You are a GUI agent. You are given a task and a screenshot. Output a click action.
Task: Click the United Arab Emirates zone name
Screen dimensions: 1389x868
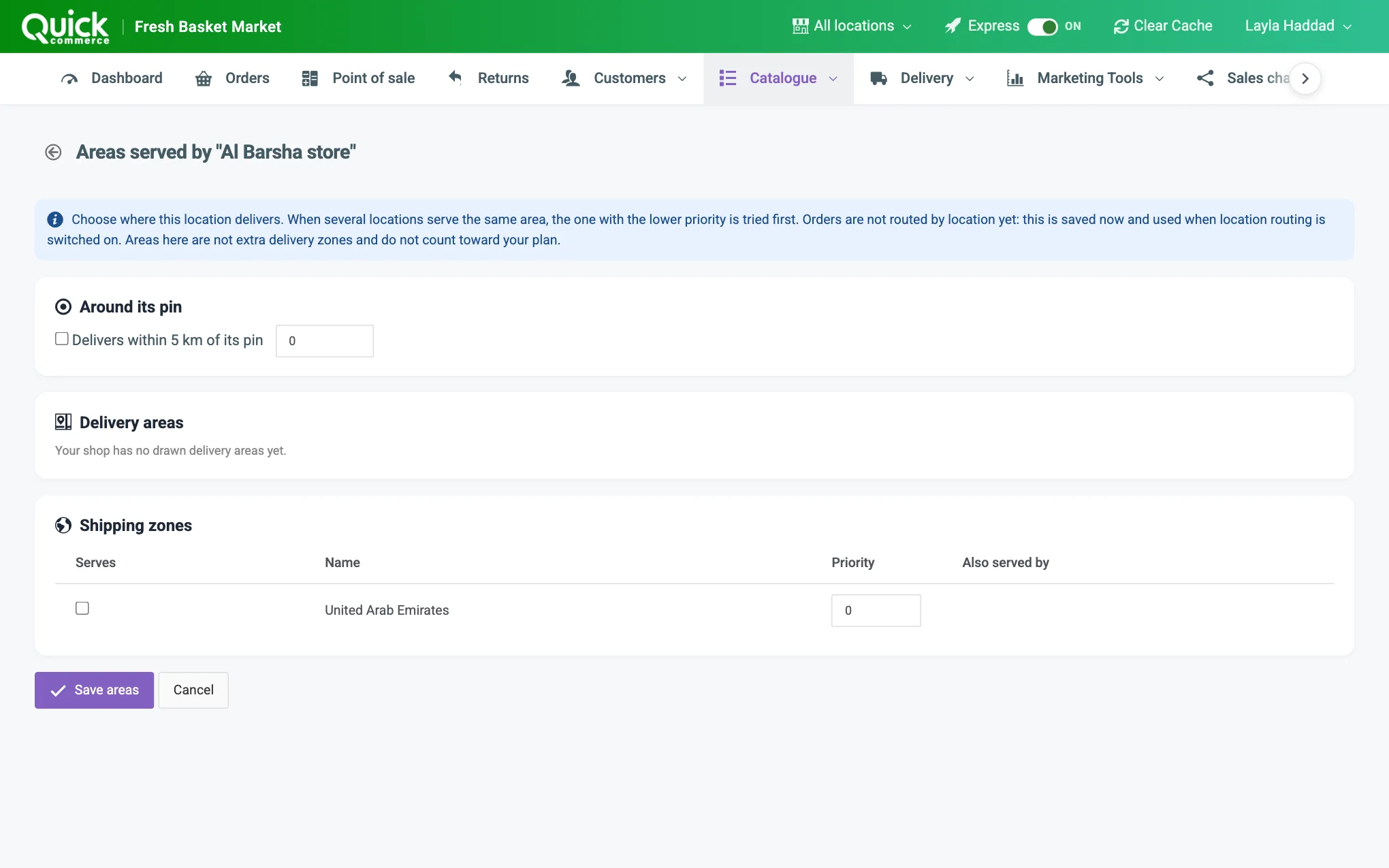click(387, 610)
